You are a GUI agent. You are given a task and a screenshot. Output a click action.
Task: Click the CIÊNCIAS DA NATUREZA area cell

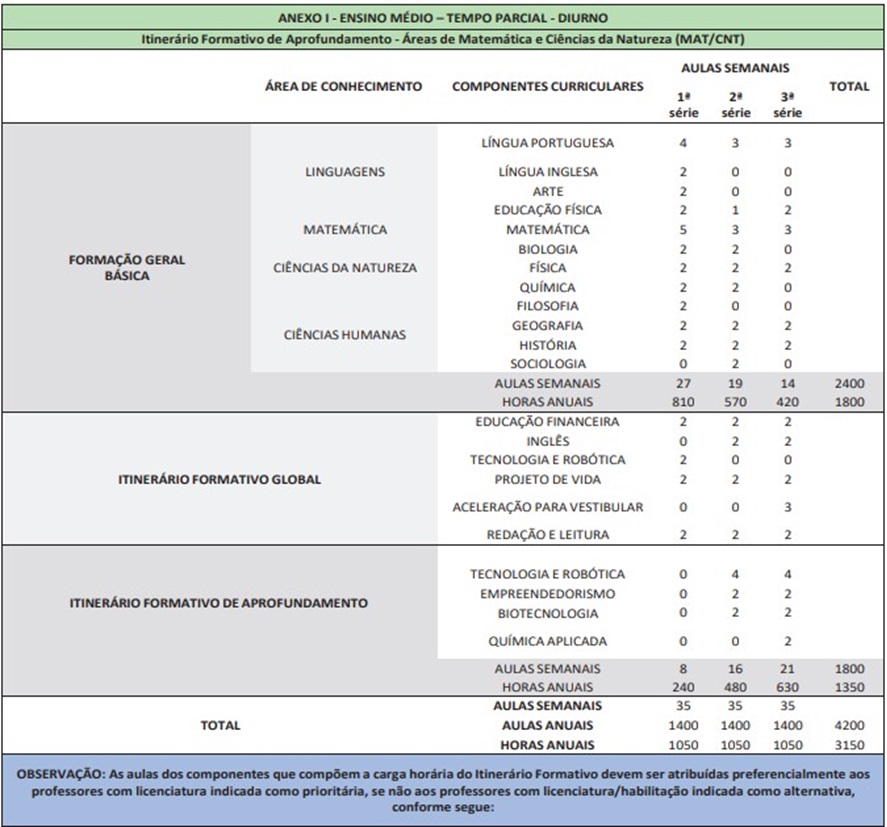tap(344, 268)
